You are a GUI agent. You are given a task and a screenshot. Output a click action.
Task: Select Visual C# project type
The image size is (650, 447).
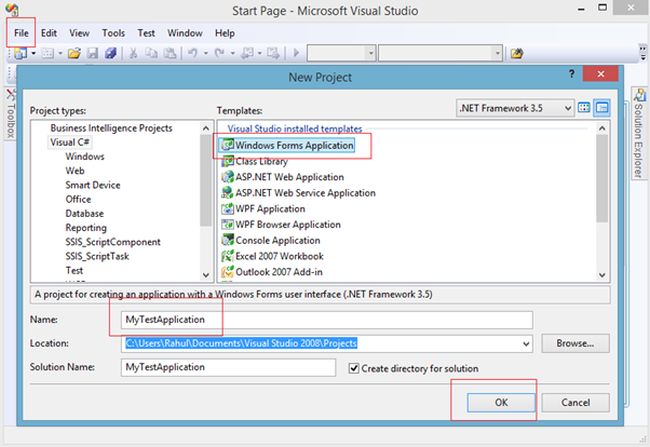click(x=70, y=142)
